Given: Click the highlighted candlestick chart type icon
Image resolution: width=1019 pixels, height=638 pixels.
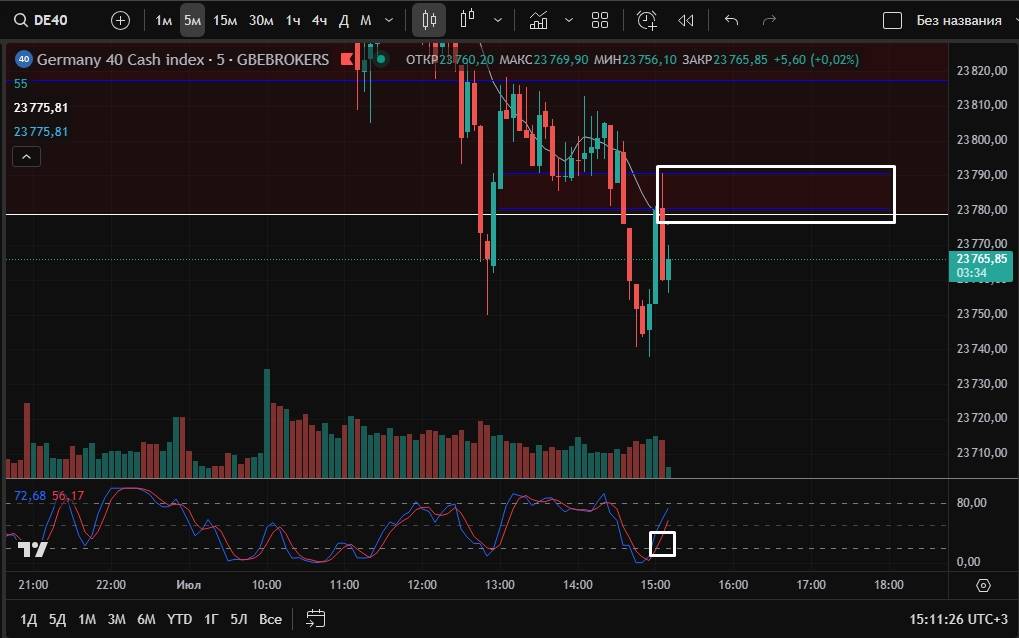Looking at the screenshot, I should (x=429, y=21).
